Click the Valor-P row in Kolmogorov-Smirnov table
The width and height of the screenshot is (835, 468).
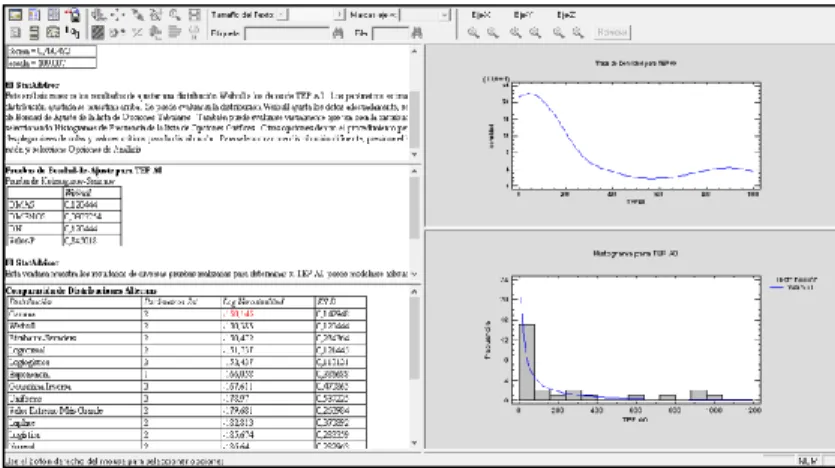(64, 241)
